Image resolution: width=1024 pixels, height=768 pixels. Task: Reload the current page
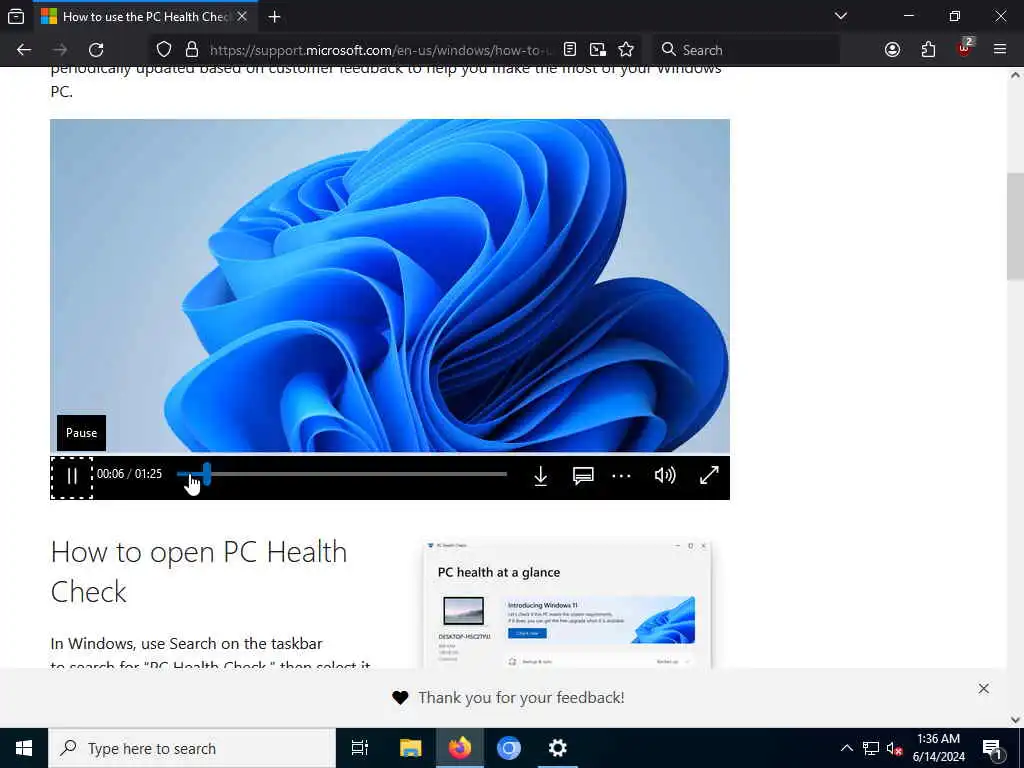click(x=96, y=50)
